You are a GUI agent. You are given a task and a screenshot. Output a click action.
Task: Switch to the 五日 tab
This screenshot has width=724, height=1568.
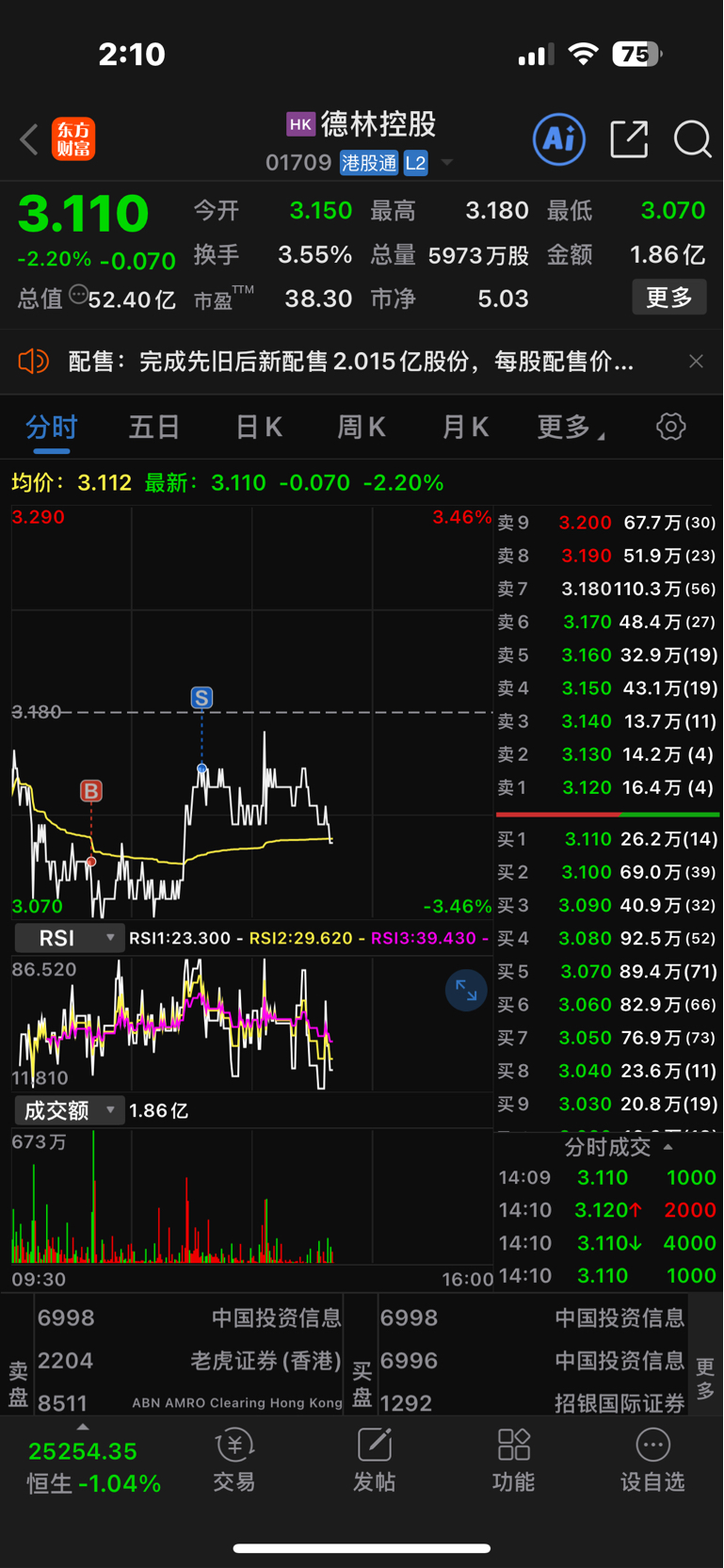click(x=154, y=427)
